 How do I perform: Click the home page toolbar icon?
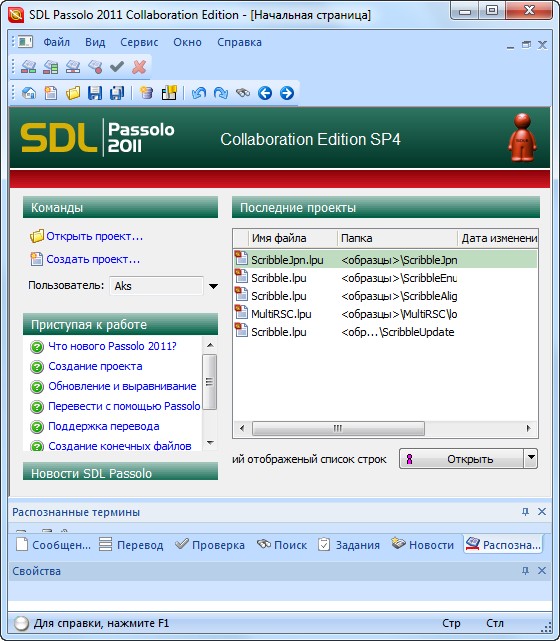tap(29, 93)
